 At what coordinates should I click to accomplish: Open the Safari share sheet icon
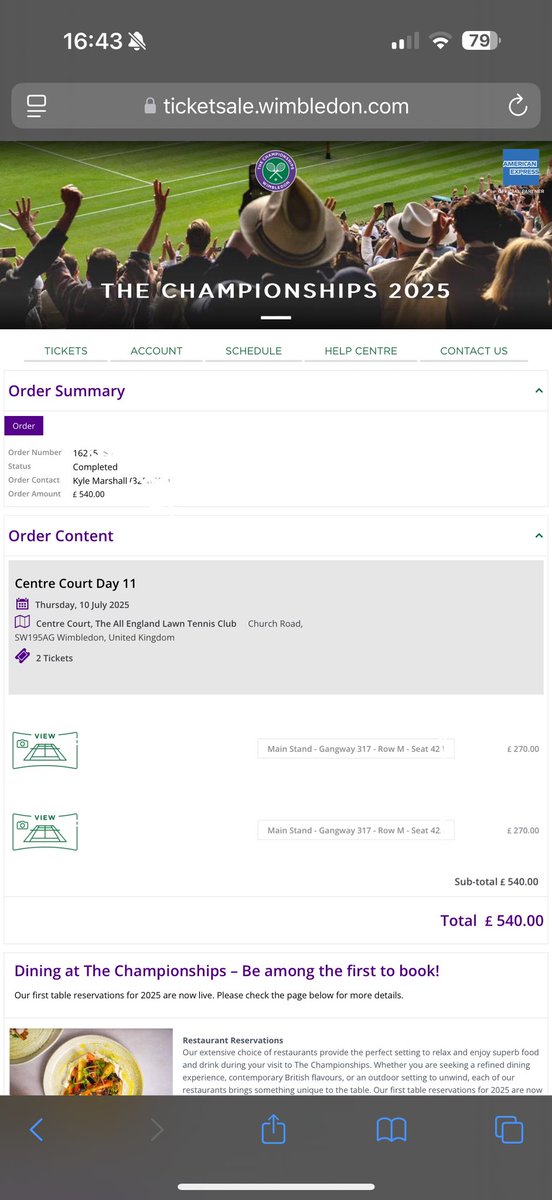(x=274, y=1128)
